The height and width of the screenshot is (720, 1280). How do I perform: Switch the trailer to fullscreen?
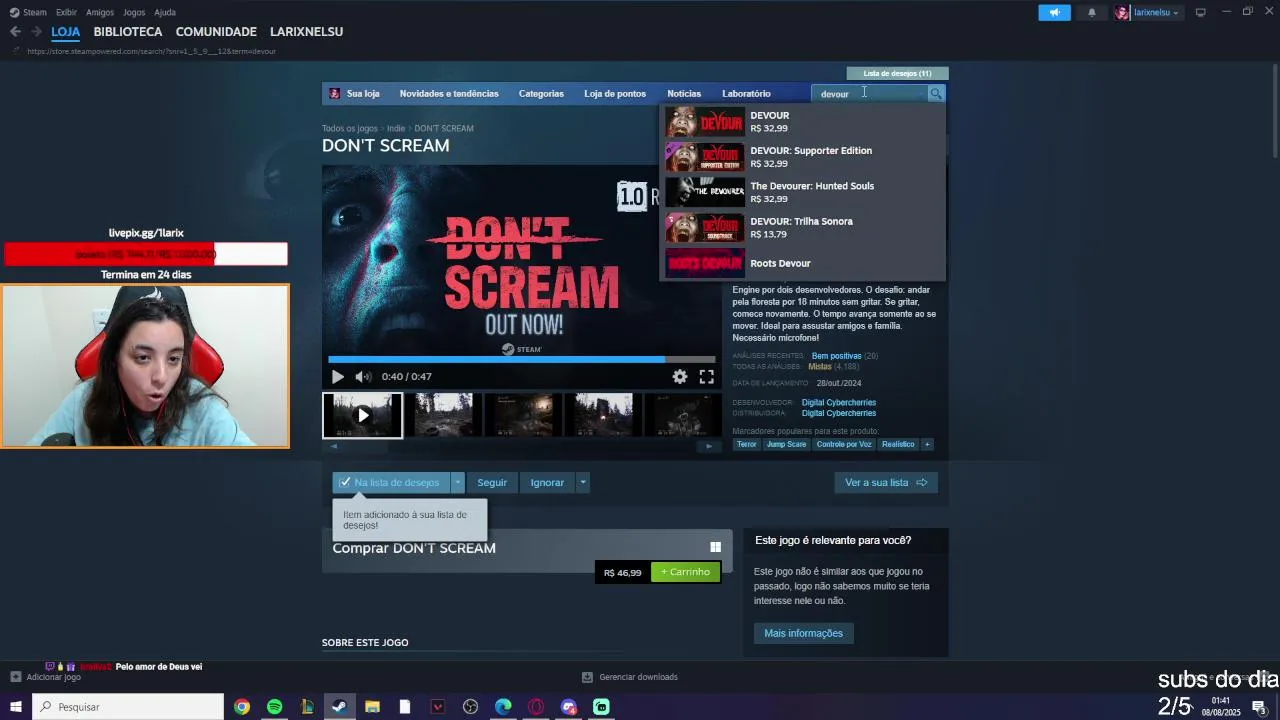(706, 377)
